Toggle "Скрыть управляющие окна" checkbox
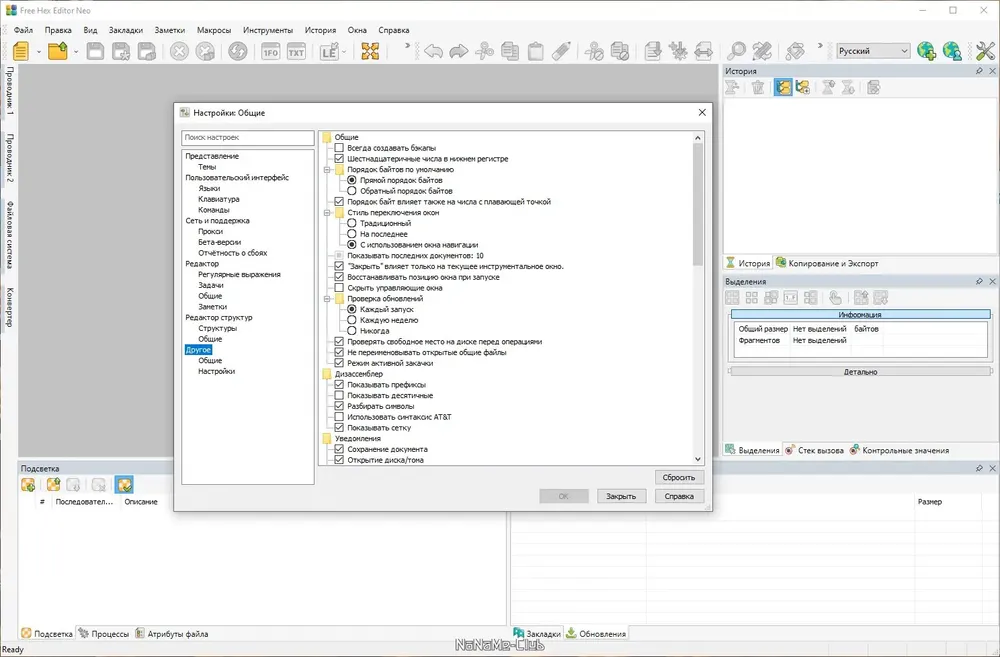Image resolution: width=1000 pixels, height=657 pixels. [x=339, y=288]
